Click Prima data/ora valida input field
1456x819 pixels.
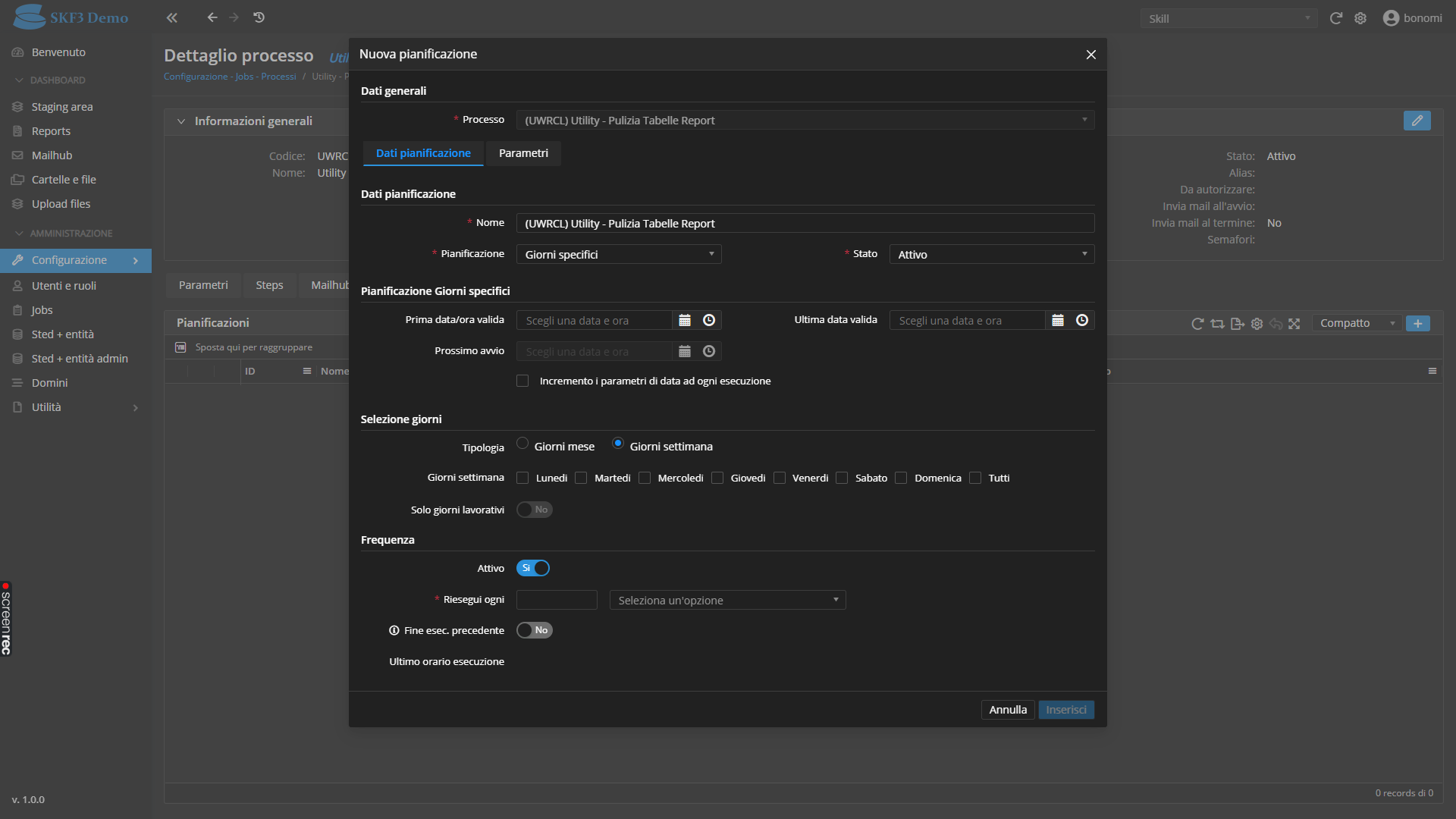tap(595, 320)
